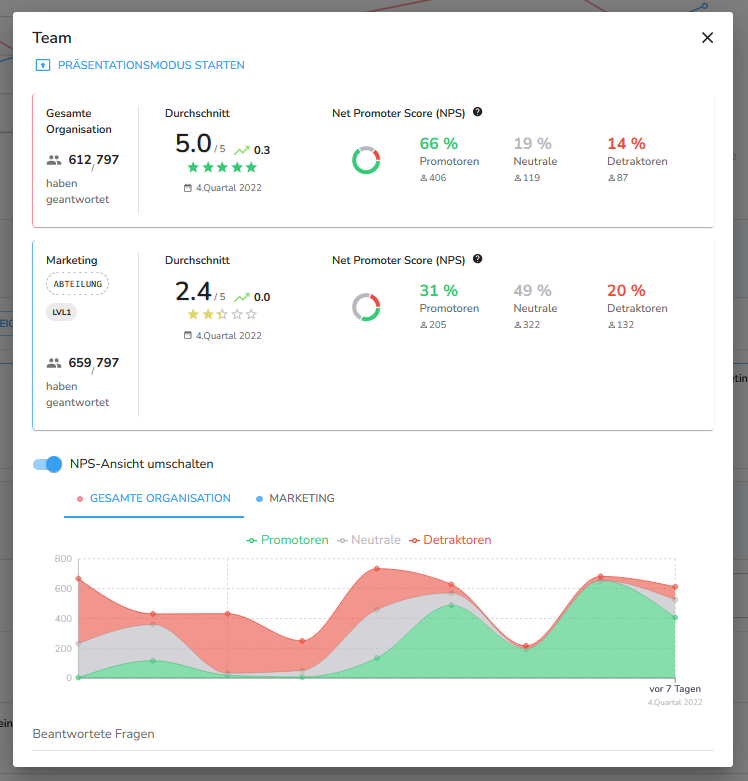Close the Team dialog

[707, 38]
